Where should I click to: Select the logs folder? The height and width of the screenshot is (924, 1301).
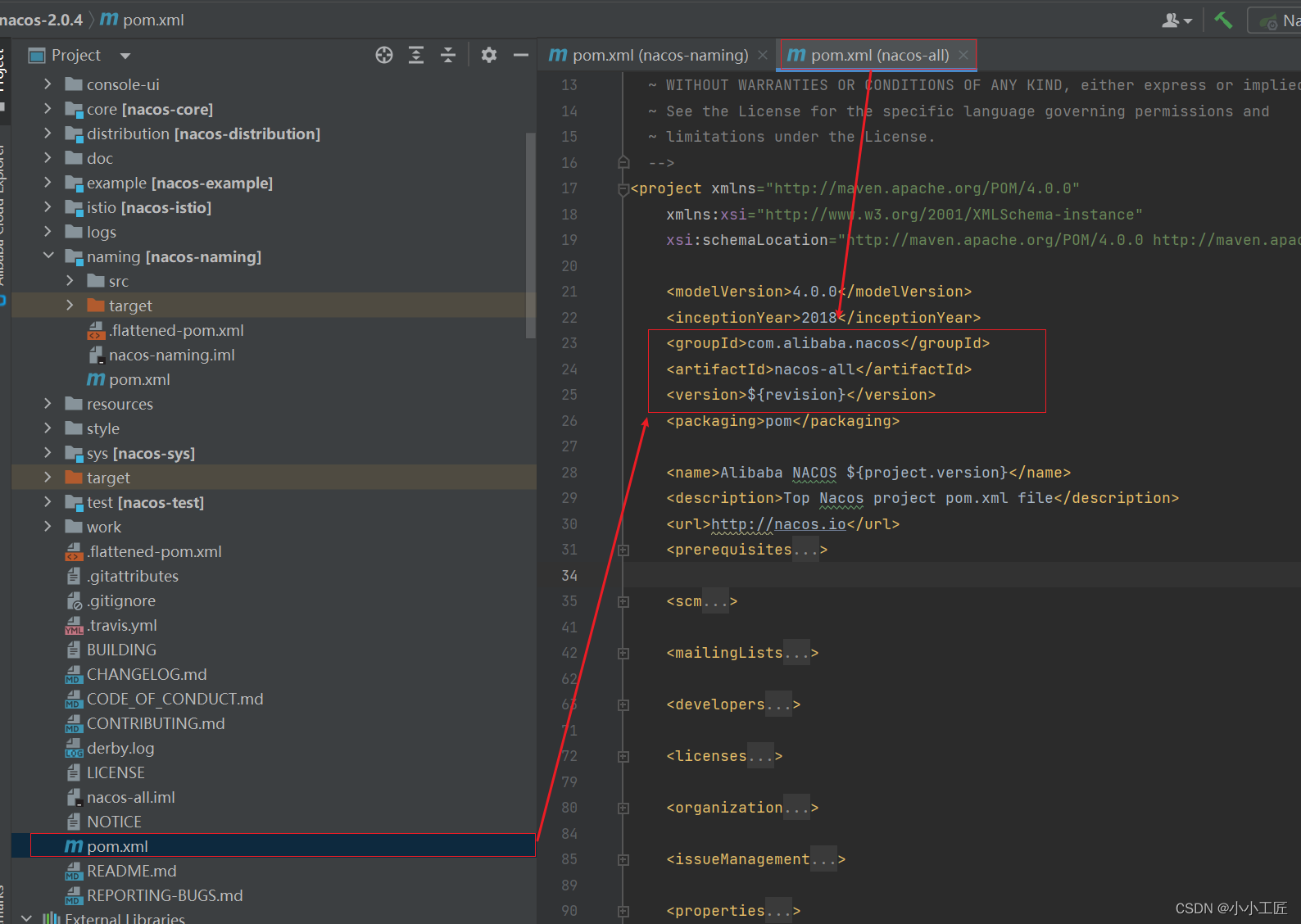click(102, 232)
